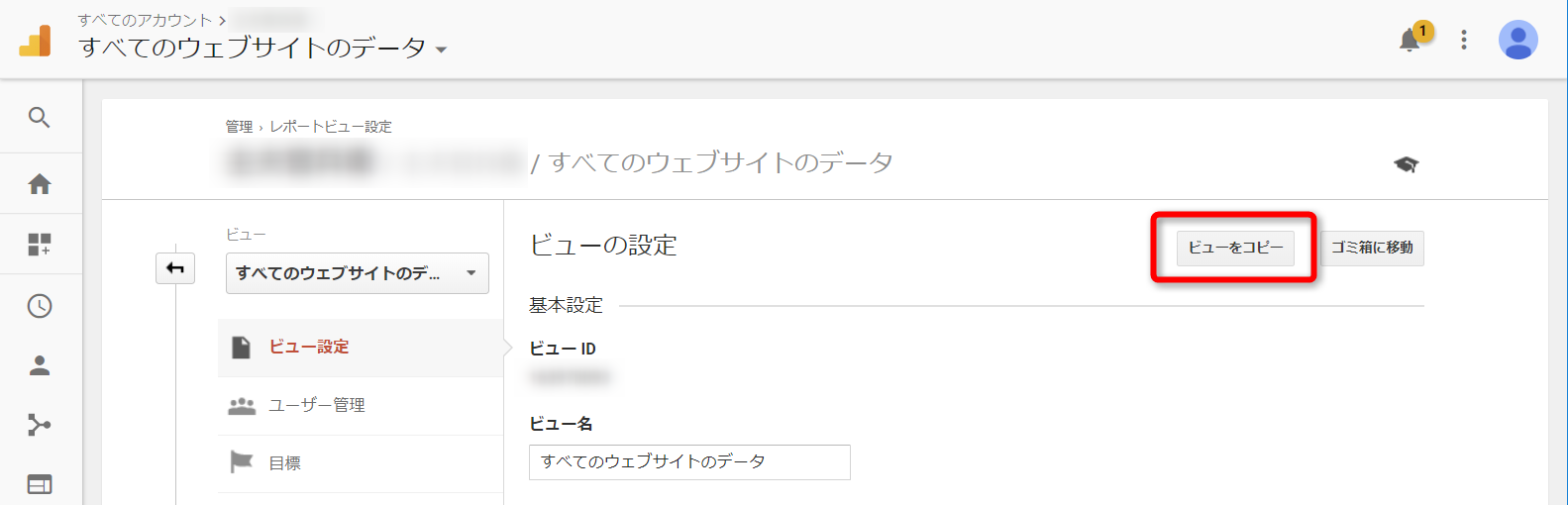The height and width of the screenshot is (505, 1568).
Task: Open the 目標 menu item
Action: tap(285, 462)
